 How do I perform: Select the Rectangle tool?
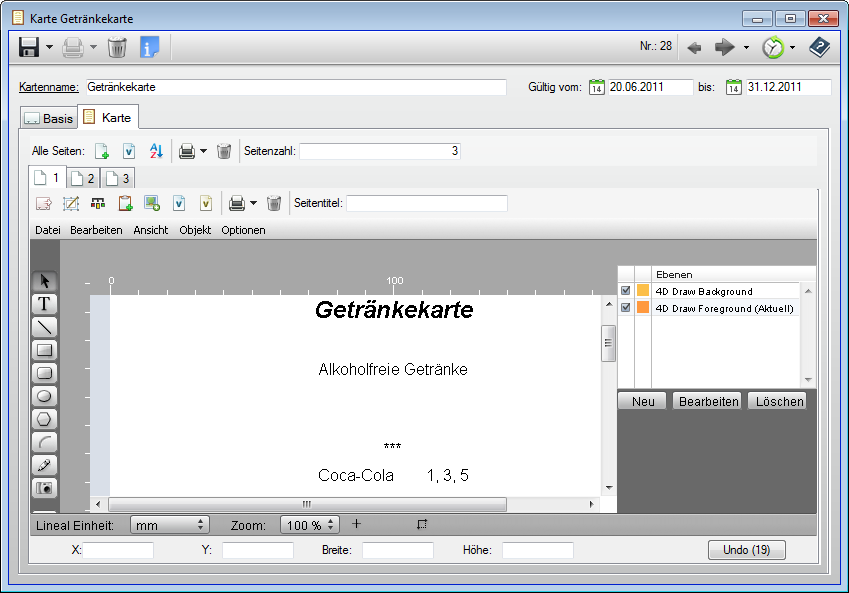click(44, 350)
